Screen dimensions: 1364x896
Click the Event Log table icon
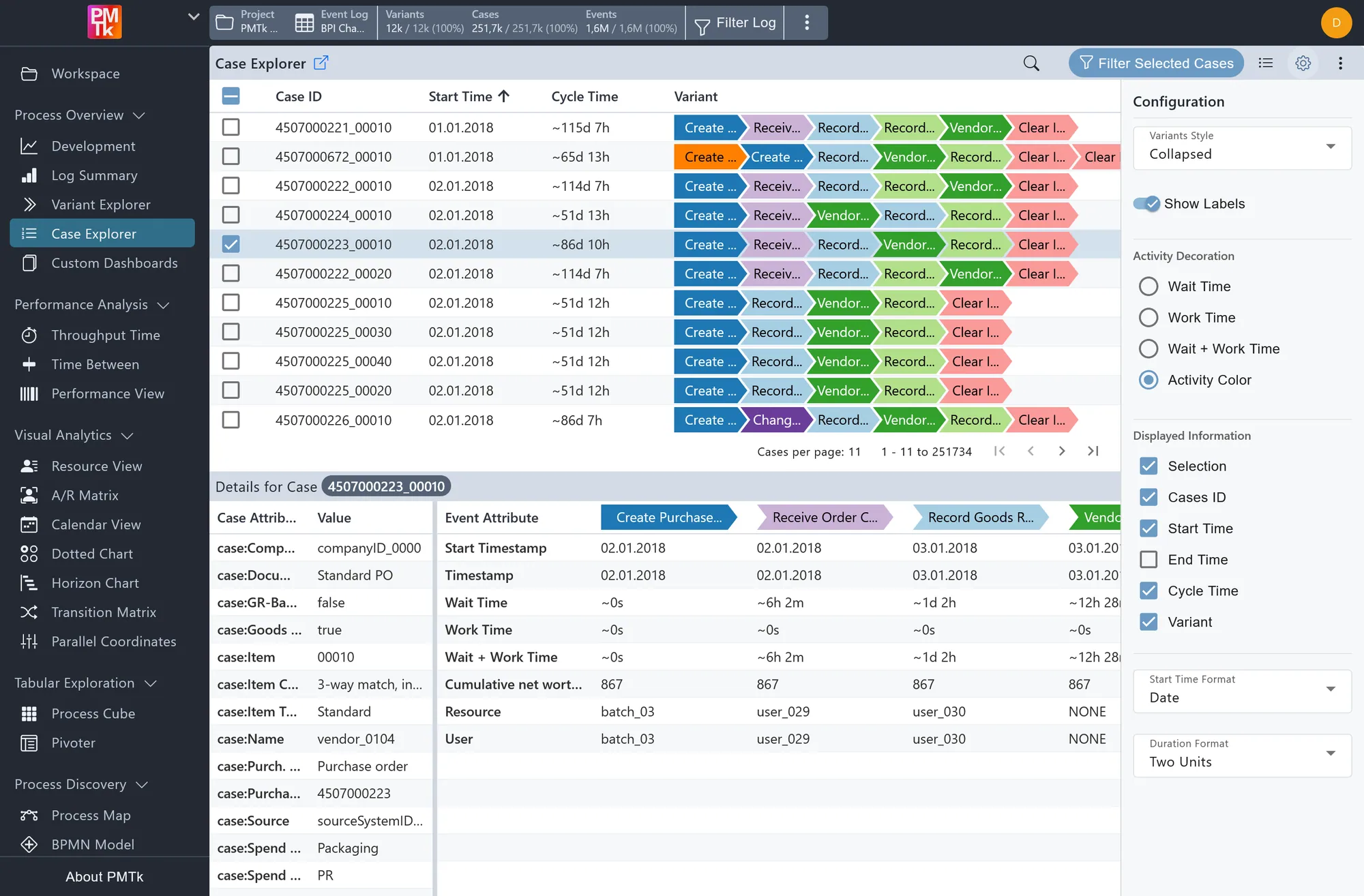[x=304, y=23]
